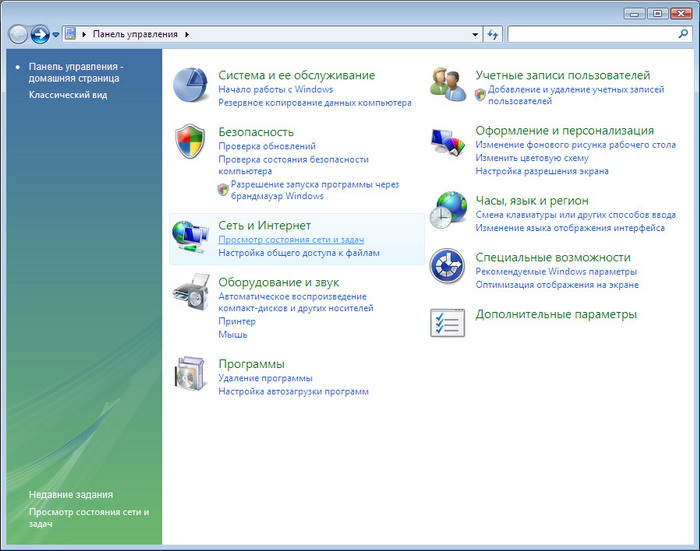
Task: Open the Специальные возможности heading
Action: click(x=553, y=257)
